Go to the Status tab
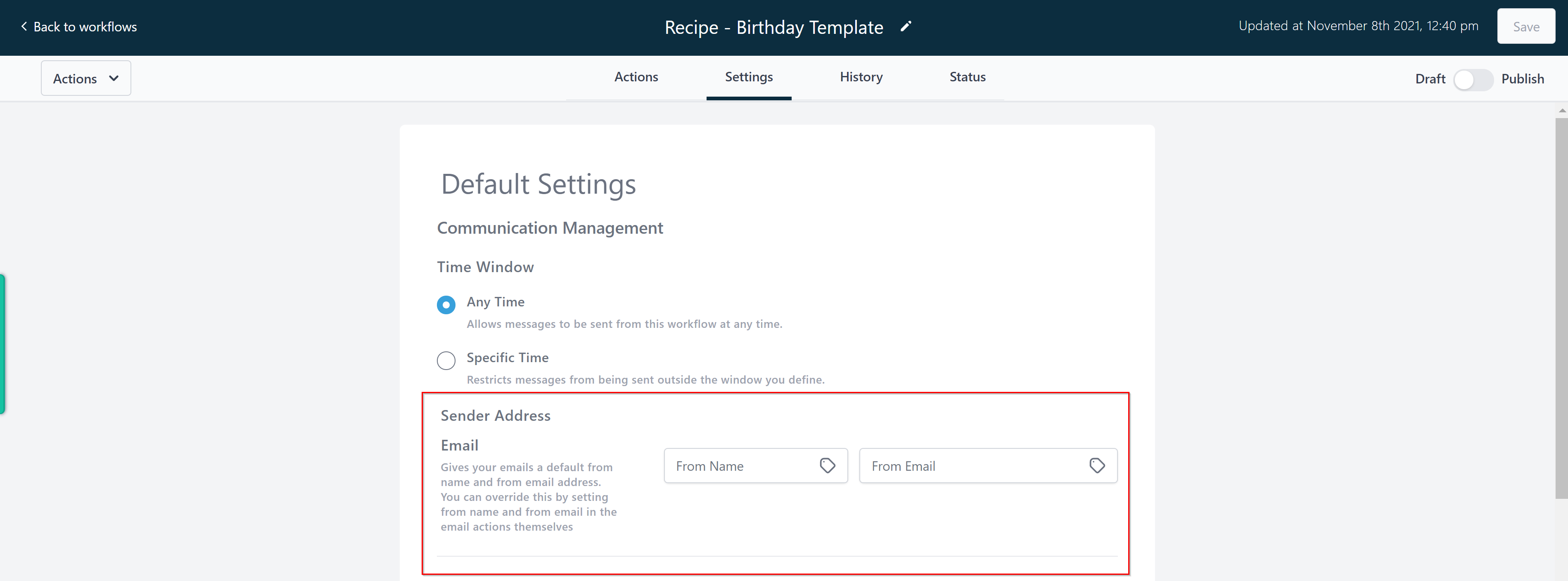The width and height of the screenshot is (1568, 581). coord(967,77)
